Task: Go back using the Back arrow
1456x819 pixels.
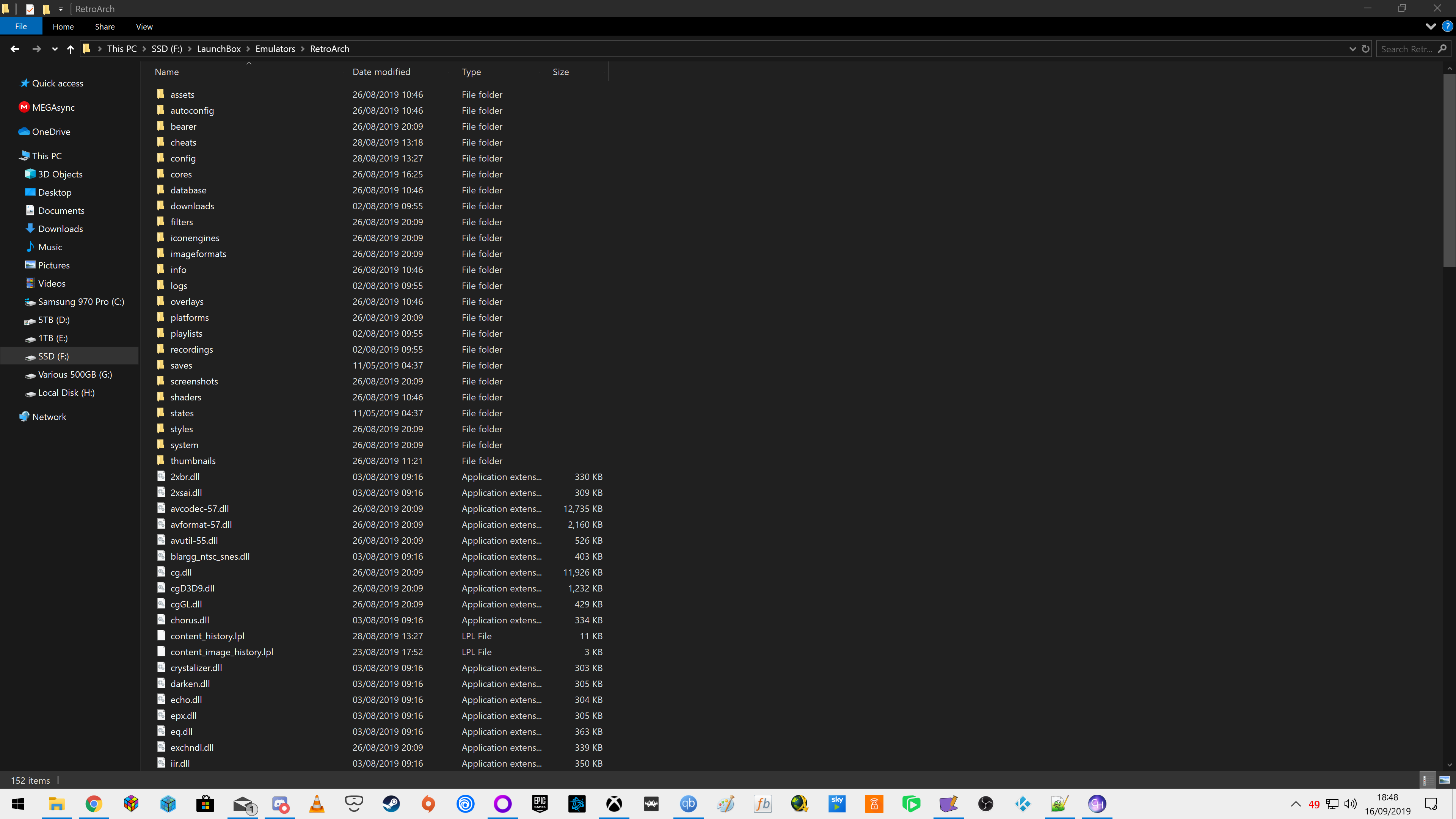Action: [x=15, y=49]
